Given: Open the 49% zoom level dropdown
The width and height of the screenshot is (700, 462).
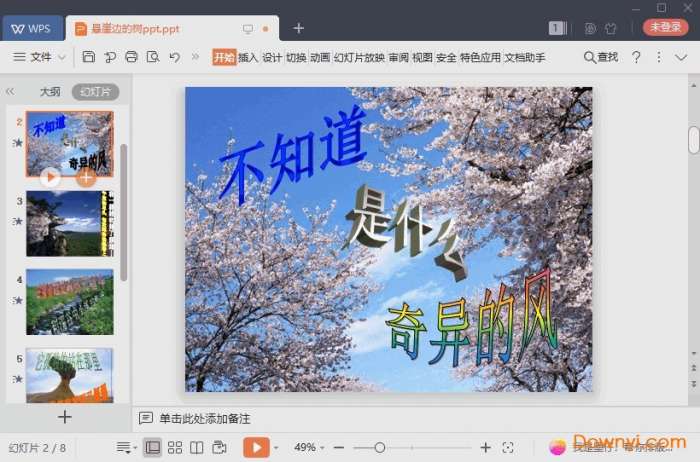Looking at the screenshot, I should (310, 447).
